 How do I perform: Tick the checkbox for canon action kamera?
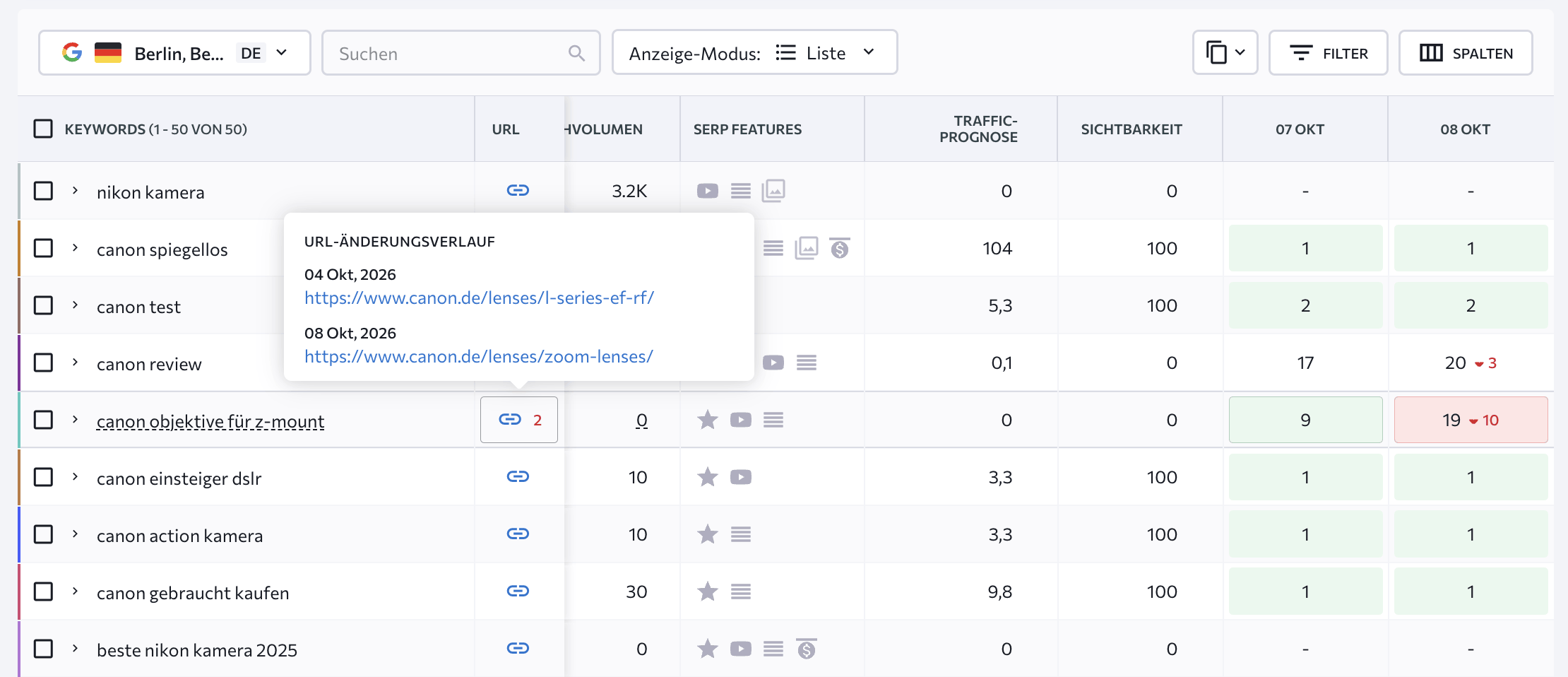tap(43, 534)
